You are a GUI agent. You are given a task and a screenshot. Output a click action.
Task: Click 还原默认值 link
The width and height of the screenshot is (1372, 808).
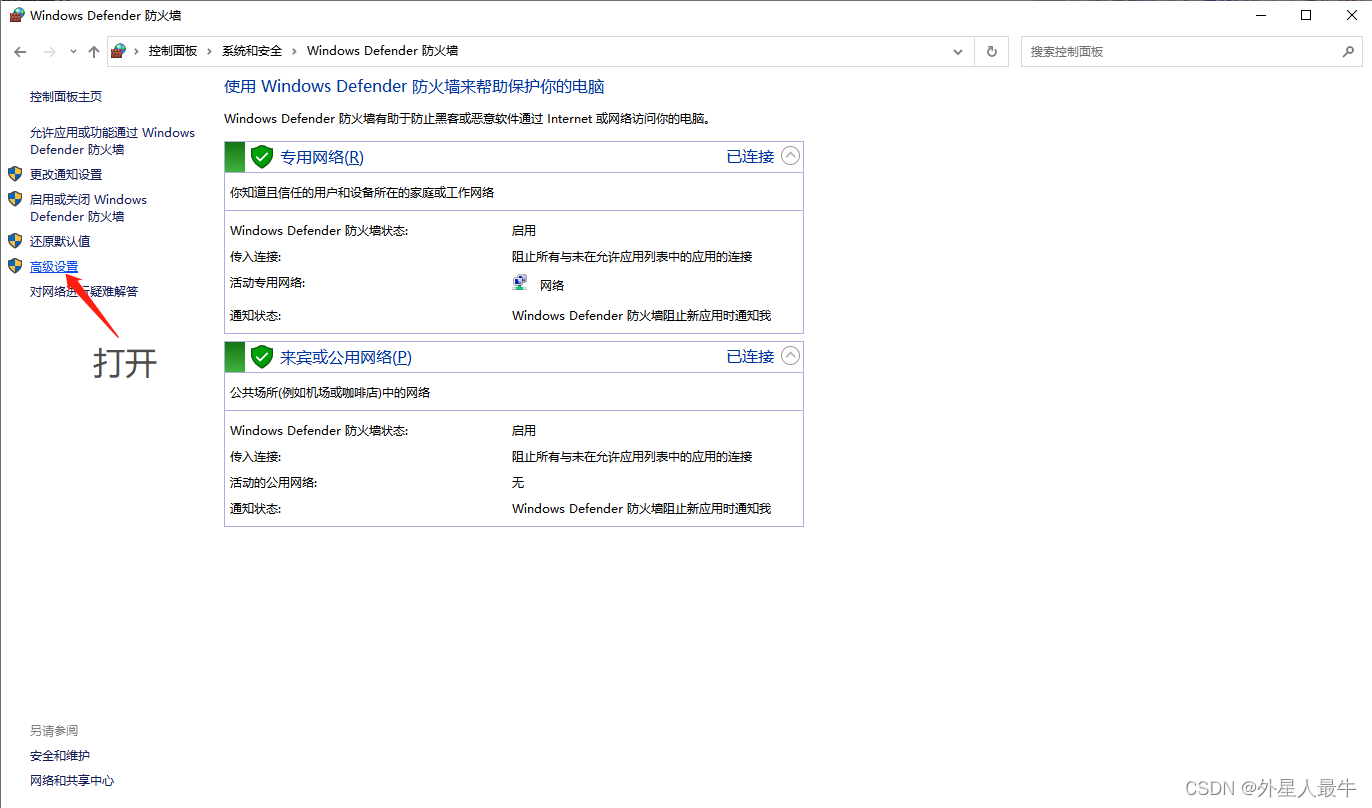(60, 242)
